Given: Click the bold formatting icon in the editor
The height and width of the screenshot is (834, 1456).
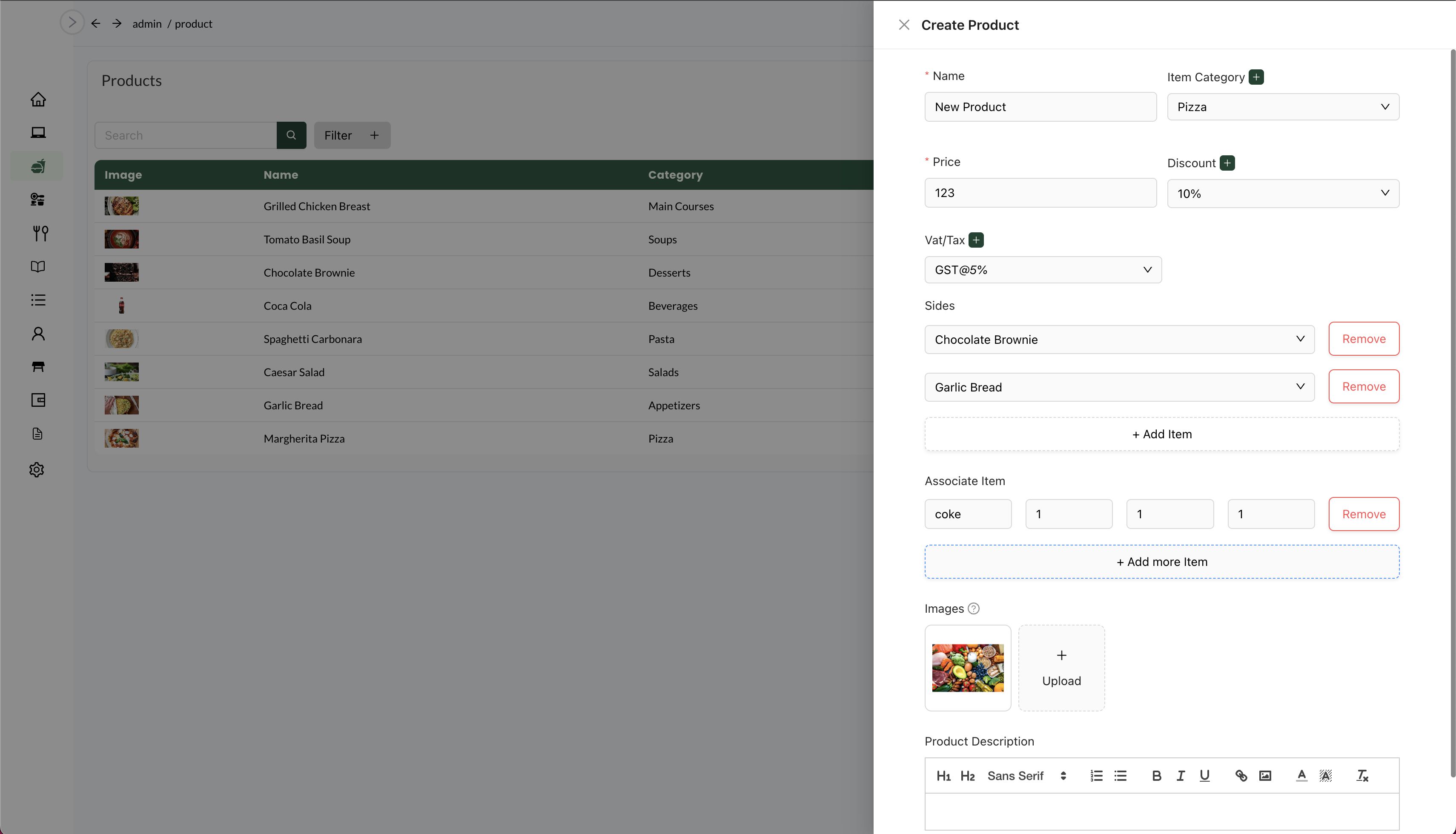Looking at the screenshot, I should pos(1156,776).
